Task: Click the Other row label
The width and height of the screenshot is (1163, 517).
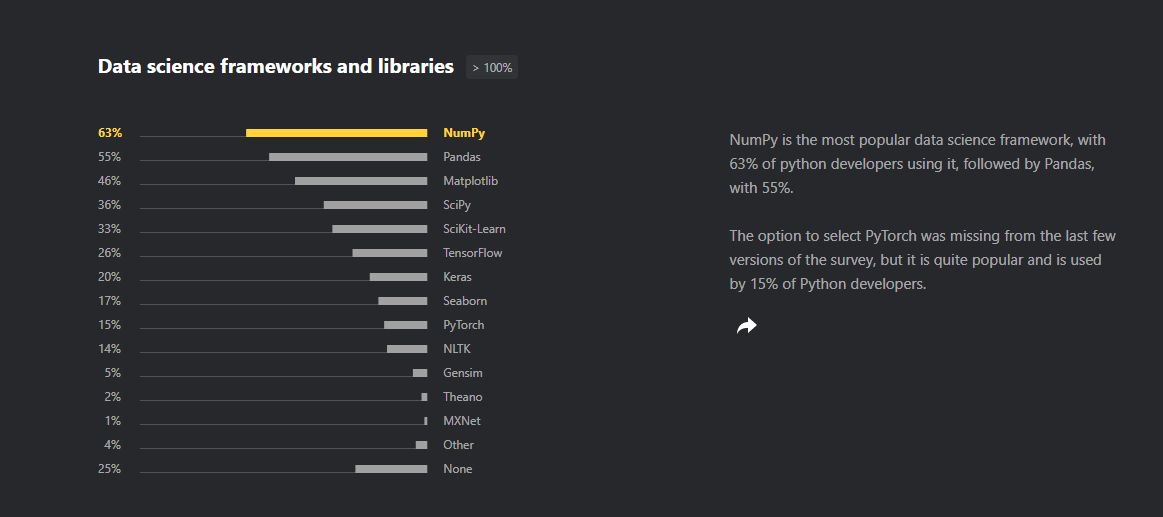Action: (459, 445)
